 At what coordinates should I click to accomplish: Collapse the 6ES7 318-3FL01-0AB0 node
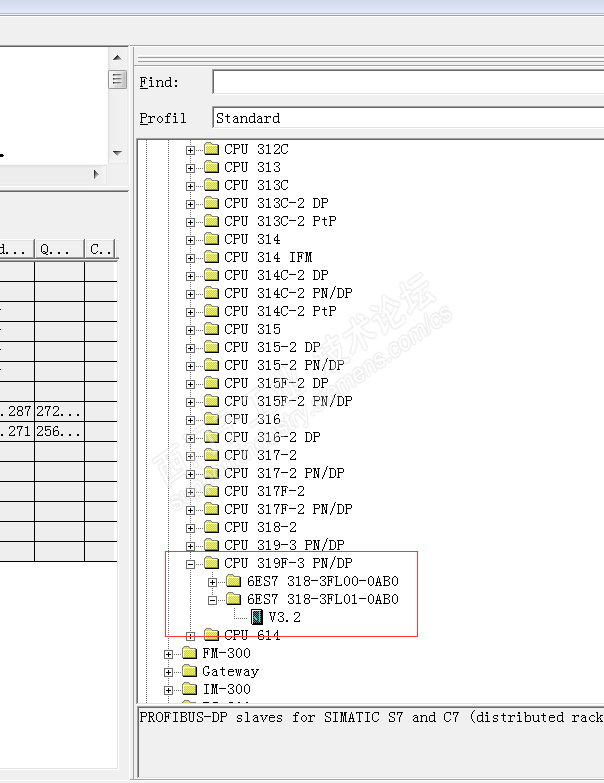212,600
